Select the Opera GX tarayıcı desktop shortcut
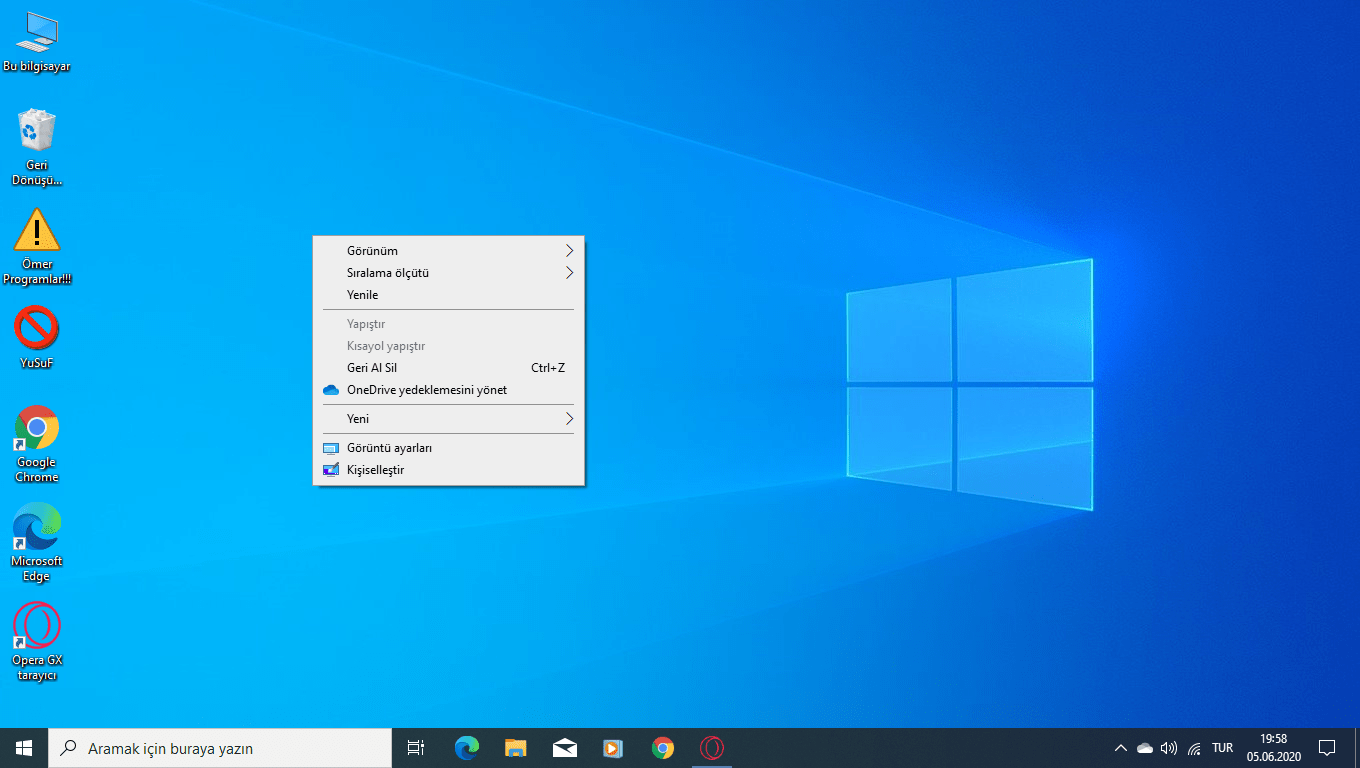This screenshot has height=768, width=1360. (36, 627)
